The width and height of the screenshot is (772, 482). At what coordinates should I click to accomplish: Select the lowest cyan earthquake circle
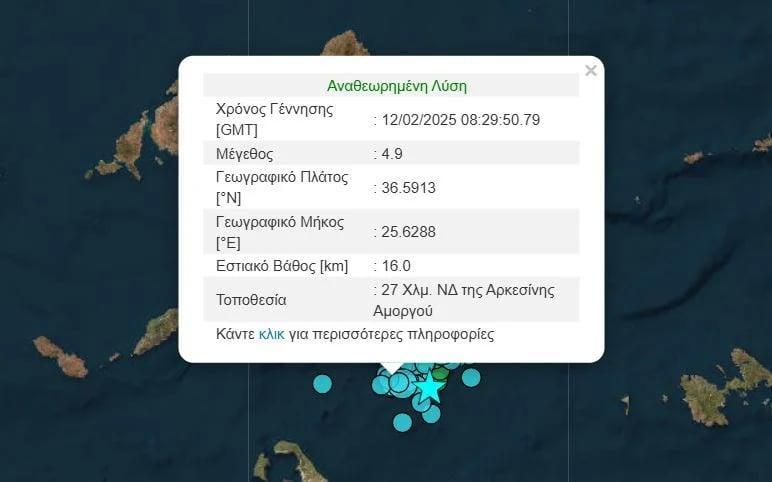402,422
